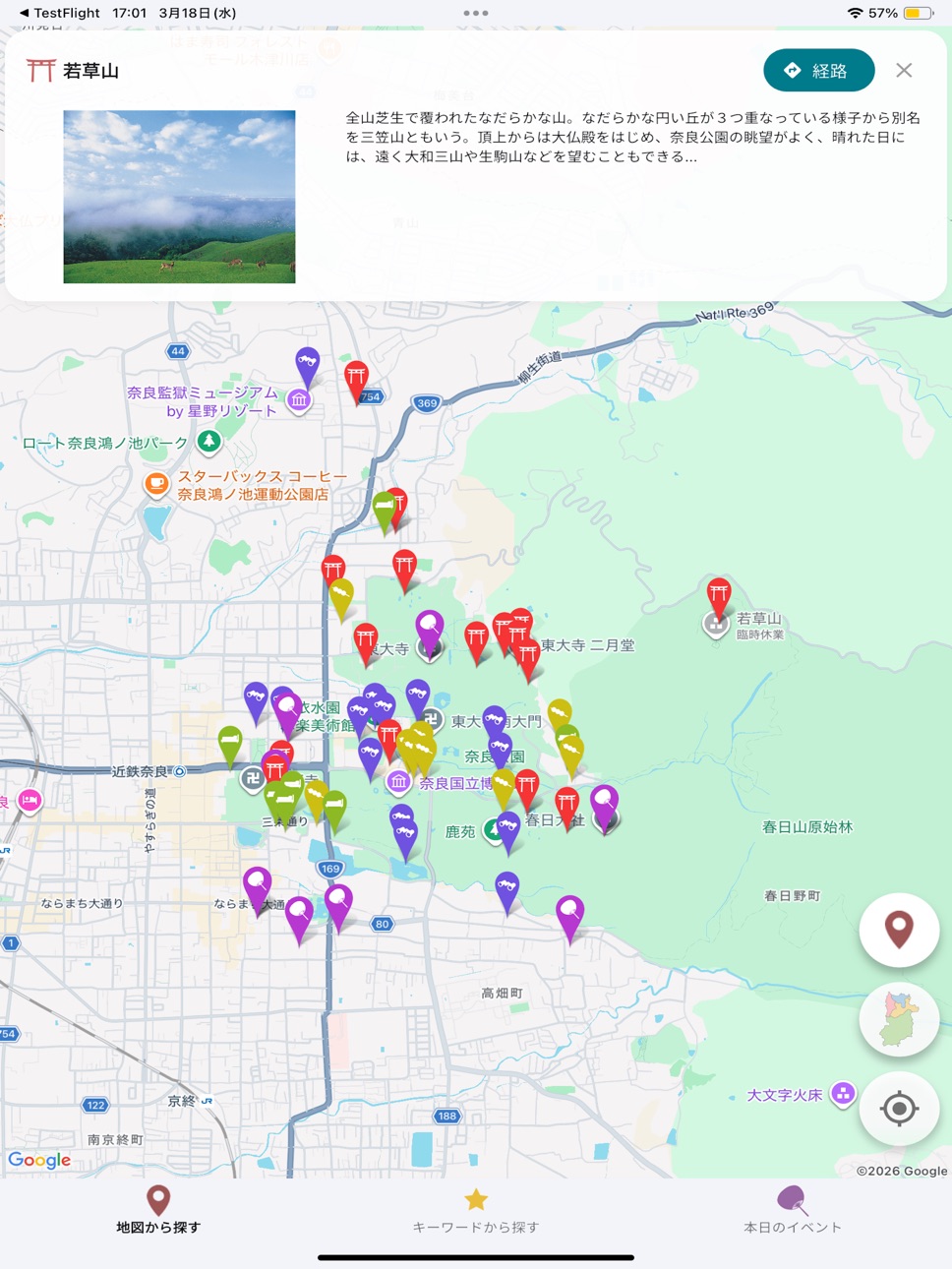Close the 若草山 info card
The height and width of the screenshot is (1269, 952).
pos(904,70)
